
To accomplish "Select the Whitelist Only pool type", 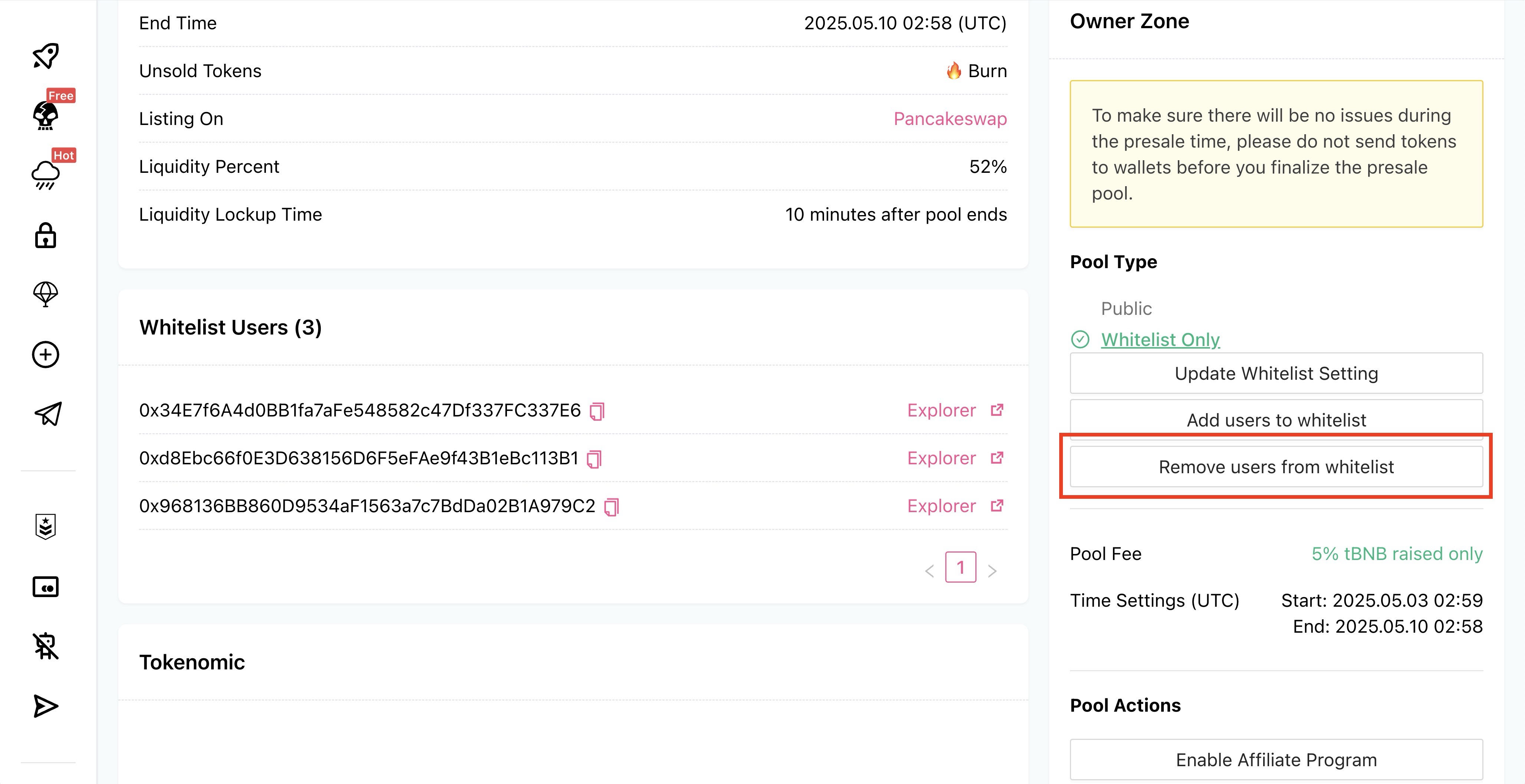I will click(x=1160, y=339).
